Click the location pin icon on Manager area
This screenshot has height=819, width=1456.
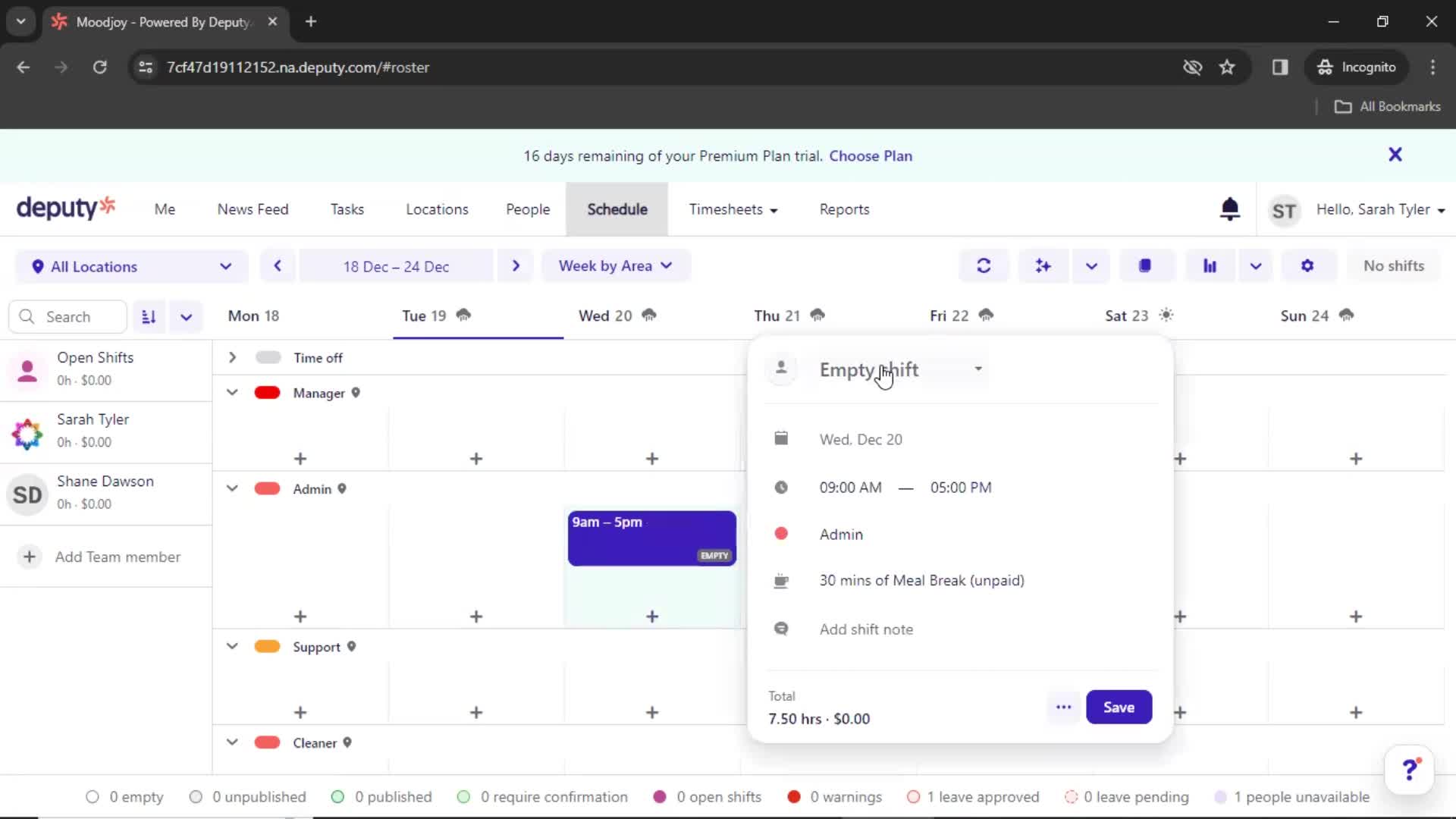coord(356,392)
